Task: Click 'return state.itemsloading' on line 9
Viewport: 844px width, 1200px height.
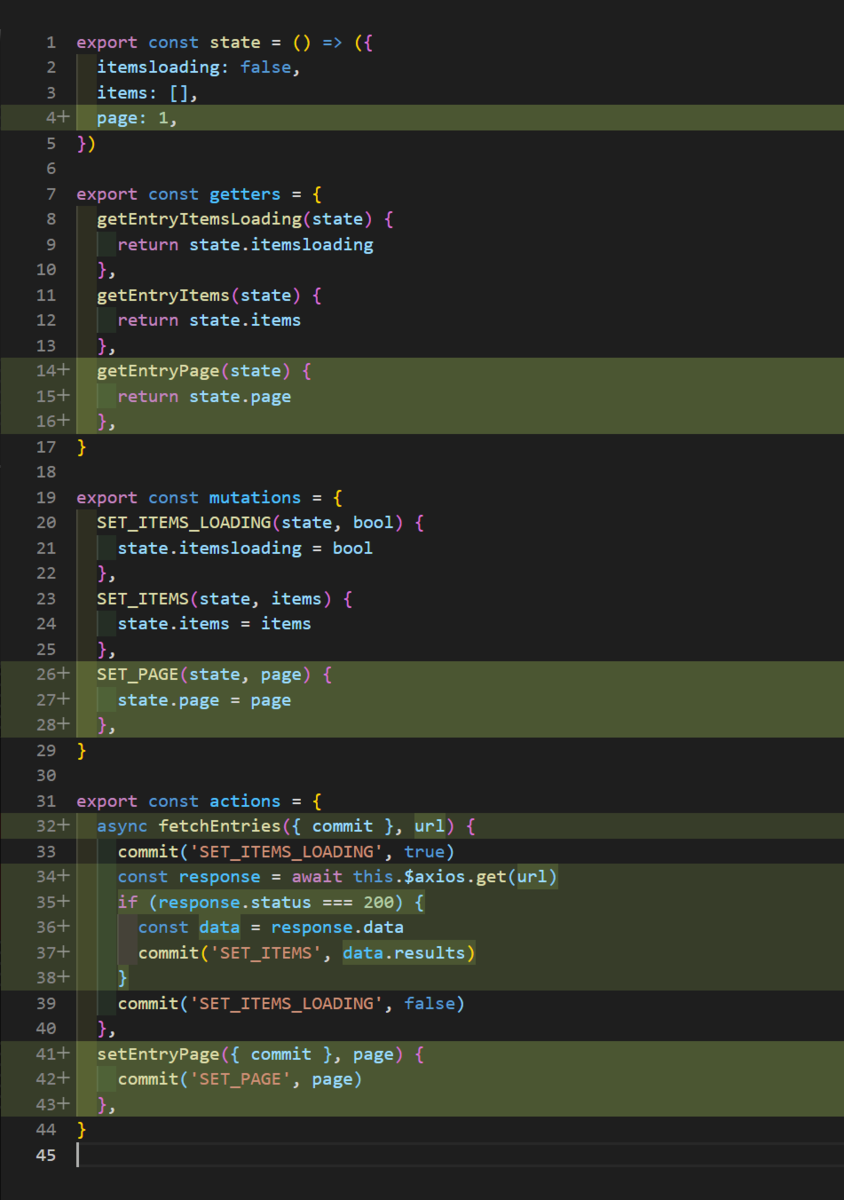Action: pos(245,245)
